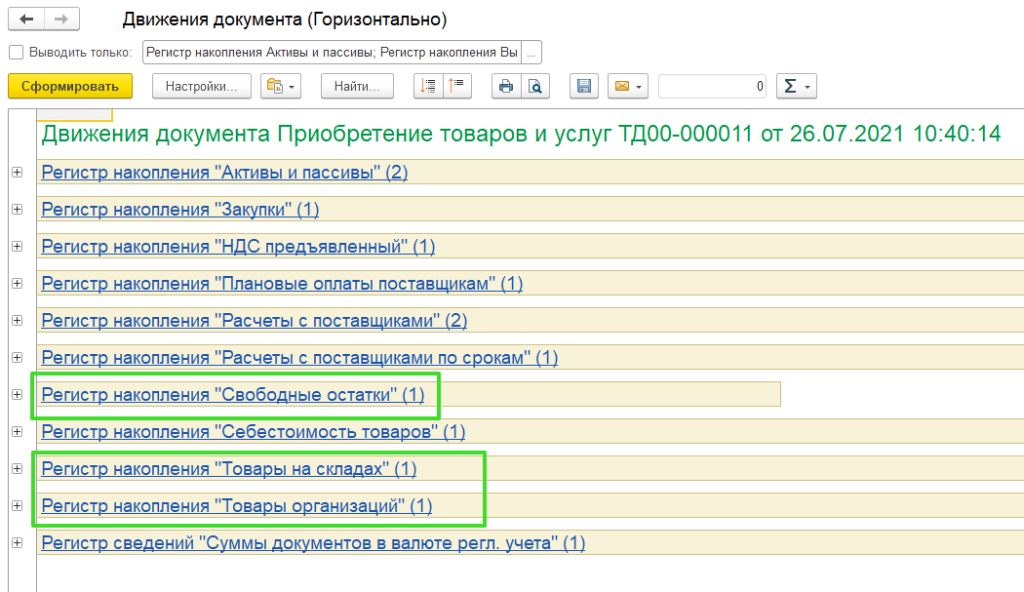Click the ellipsis button of the register filter

pyautogui.click(x=532, y=52)
